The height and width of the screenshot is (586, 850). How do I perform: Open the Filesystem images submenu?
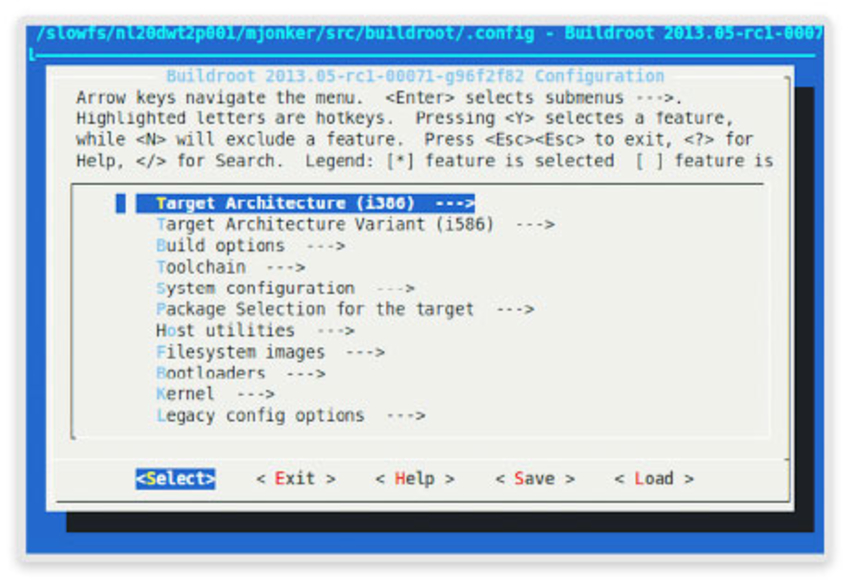(240, 352)
